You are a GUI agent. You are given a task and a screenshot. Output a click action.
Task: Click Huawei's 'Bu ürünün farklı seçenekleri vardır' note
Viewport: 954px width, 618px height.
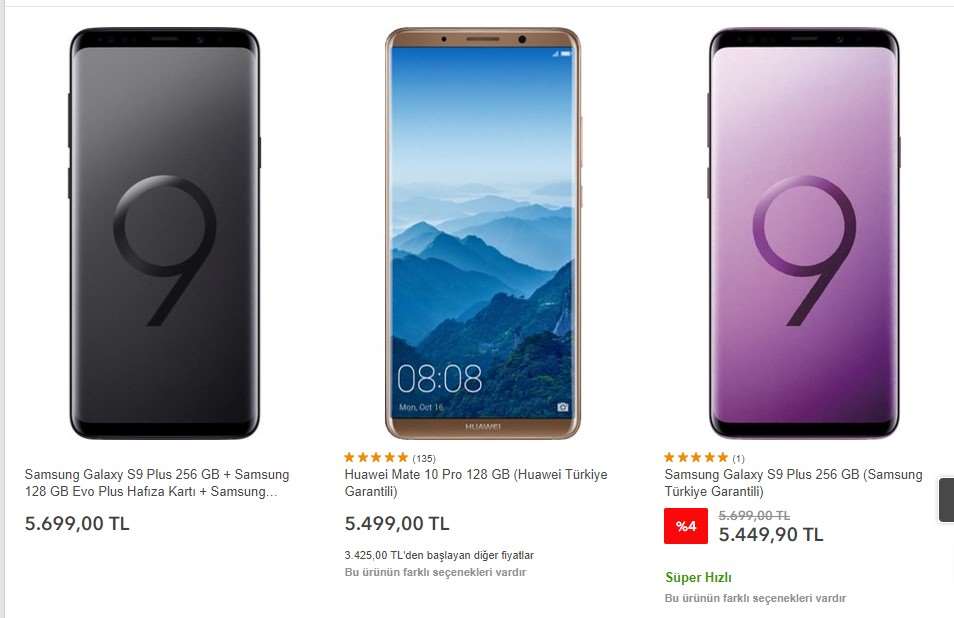[x=436, y=572]
